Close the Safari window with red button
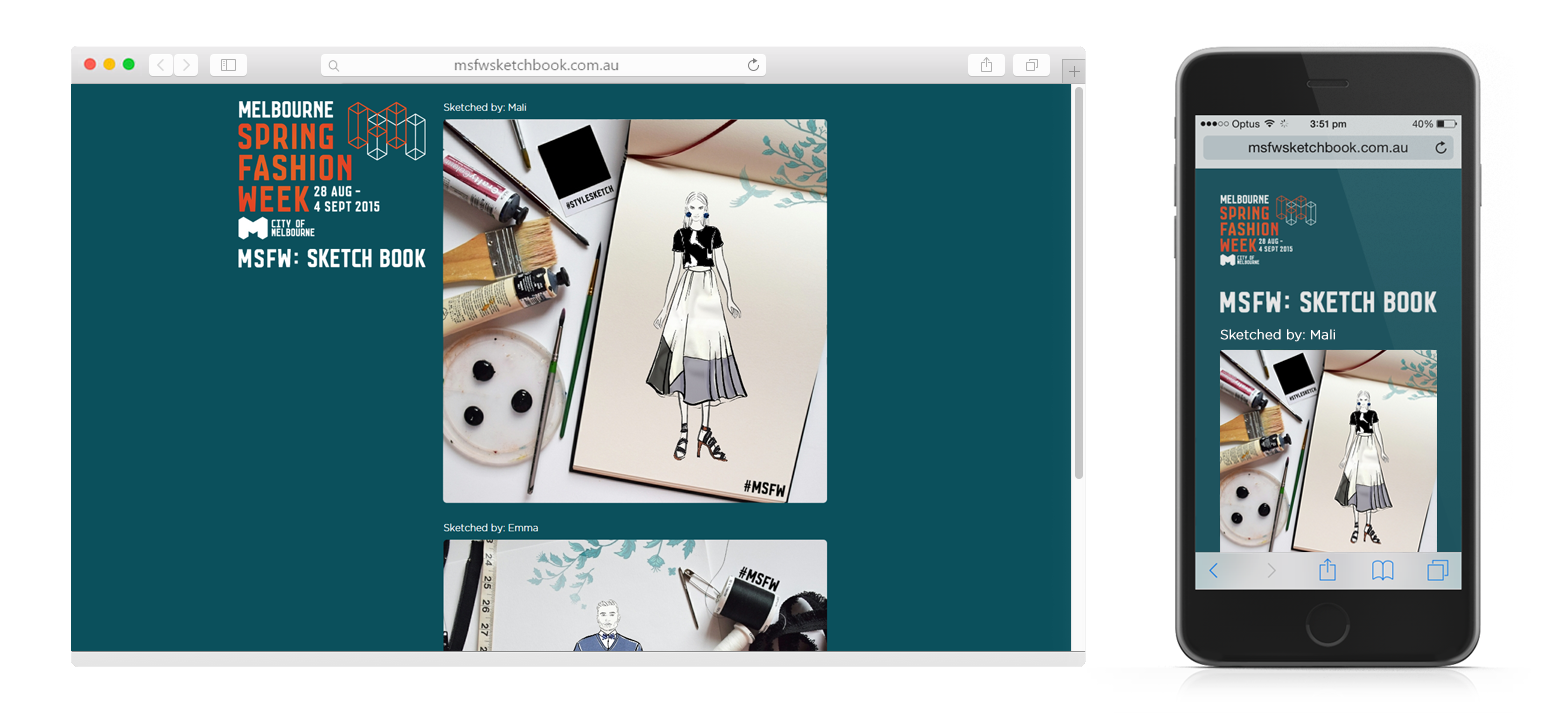The height and width of the screenshot is (713, 1553). (x=90, y=64)
